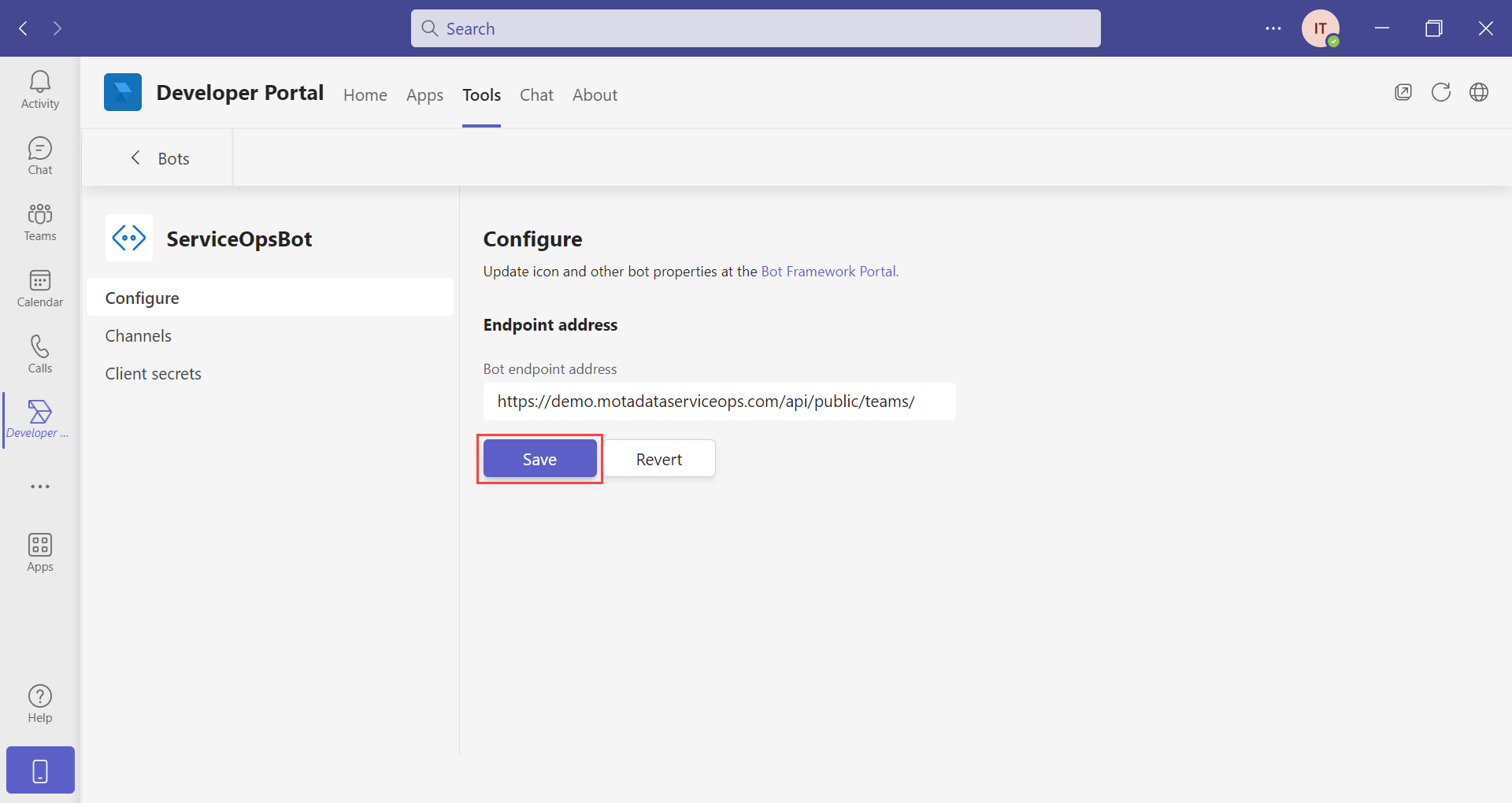The image size is (1512, 803).
Task: Show more apps with sidebar ellipsis
Action: pos(39,487)
